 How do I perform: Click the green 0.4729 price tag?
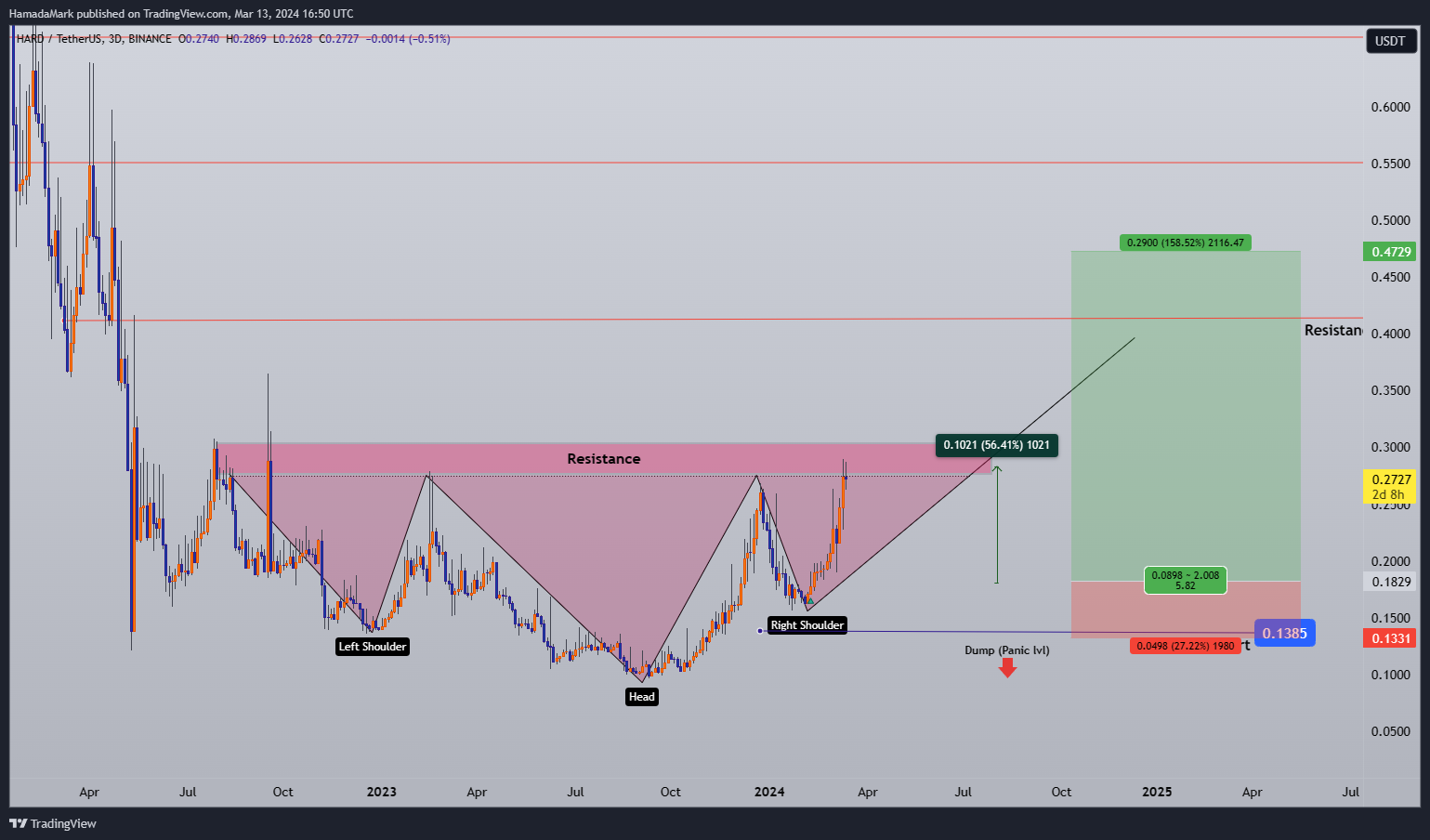tap(1391, 252)
